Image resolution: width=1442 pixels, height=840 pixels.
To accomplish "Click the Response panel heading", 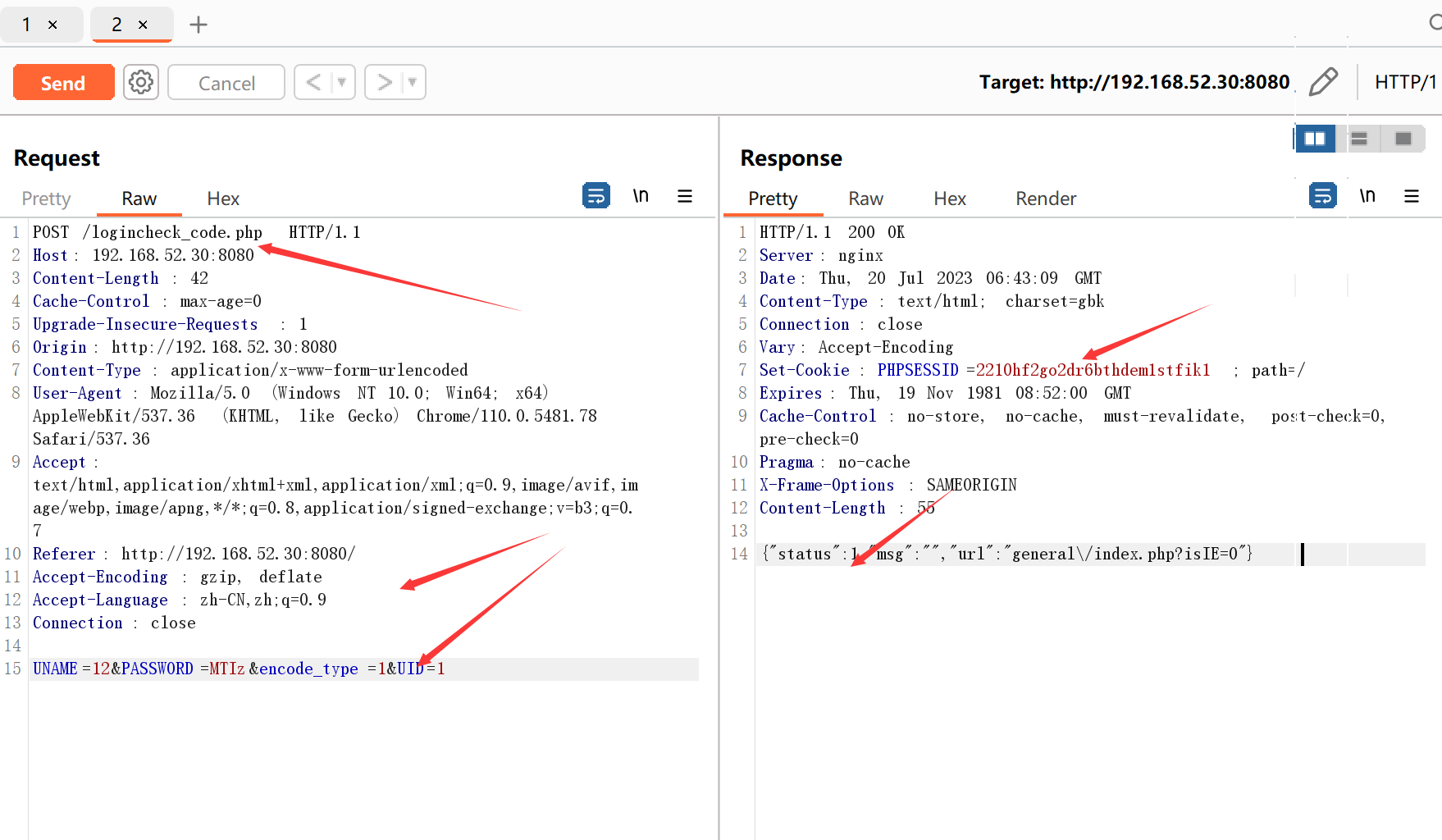I will pyautogui.click(x=791, y=157).
